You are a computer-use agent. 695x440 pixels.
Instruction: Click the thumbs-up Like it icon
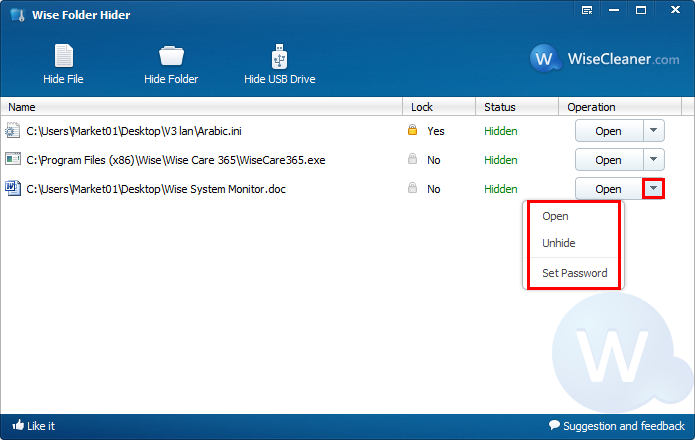click(x=18, y=425)
